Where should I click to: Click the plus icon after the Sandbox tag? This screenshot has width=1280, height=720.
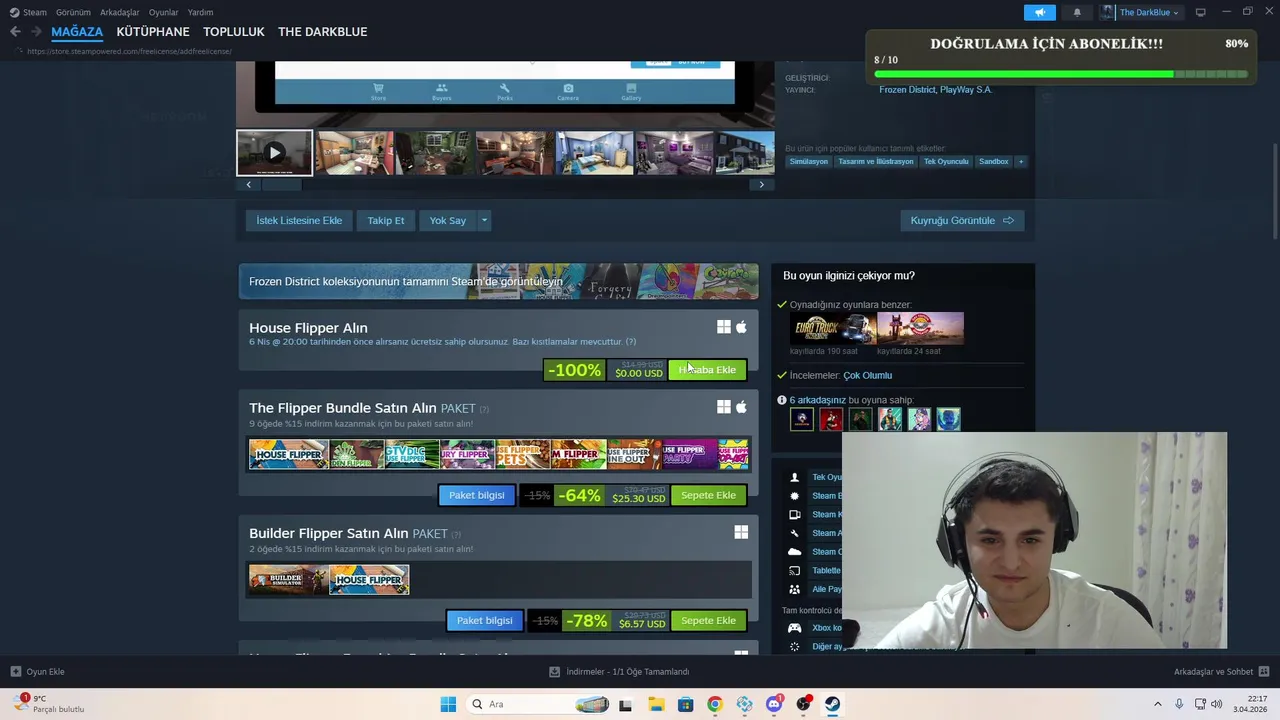(x=1020, y=161)
